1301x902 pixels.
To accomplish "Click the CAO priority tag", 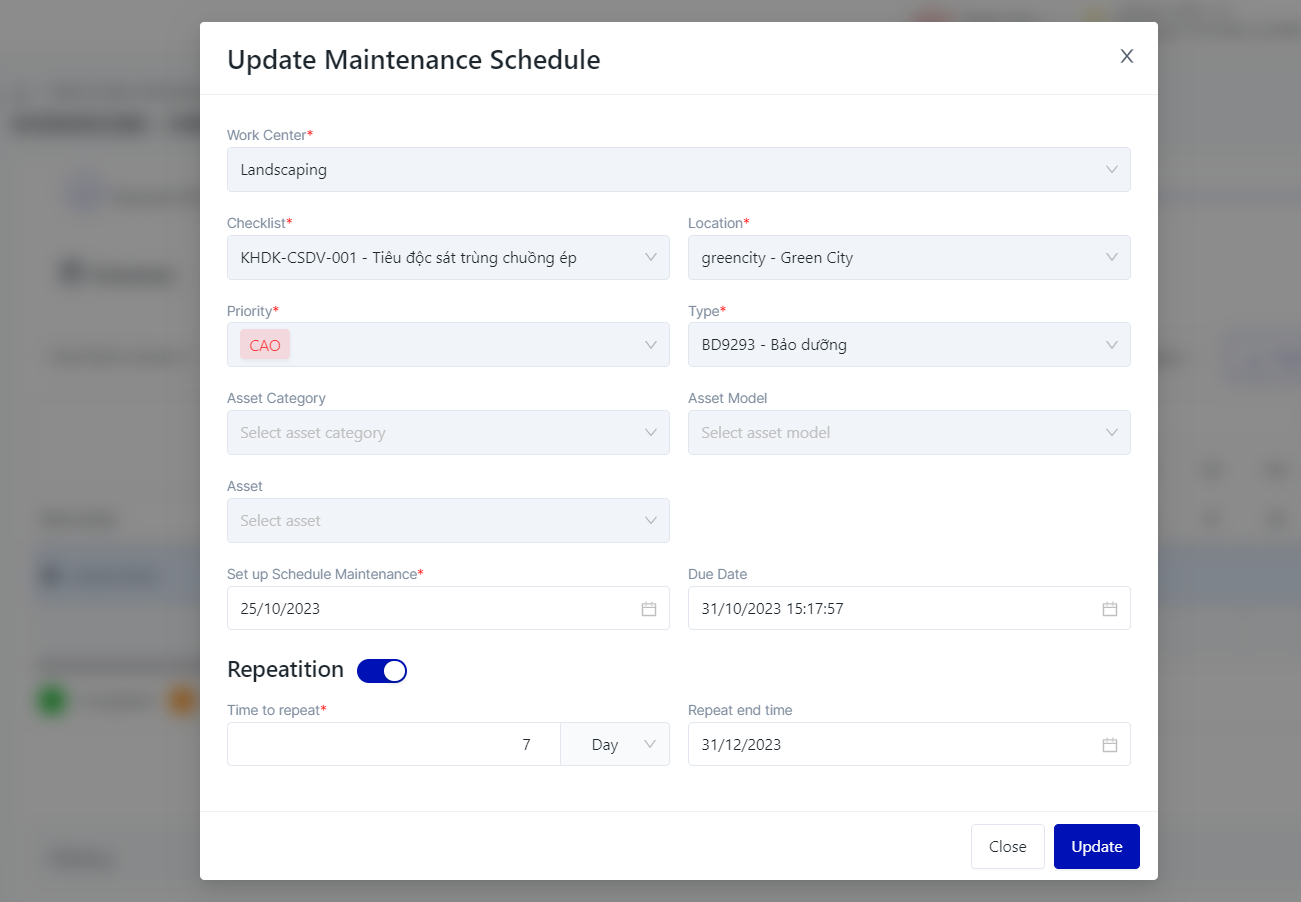I will point(265,345).
